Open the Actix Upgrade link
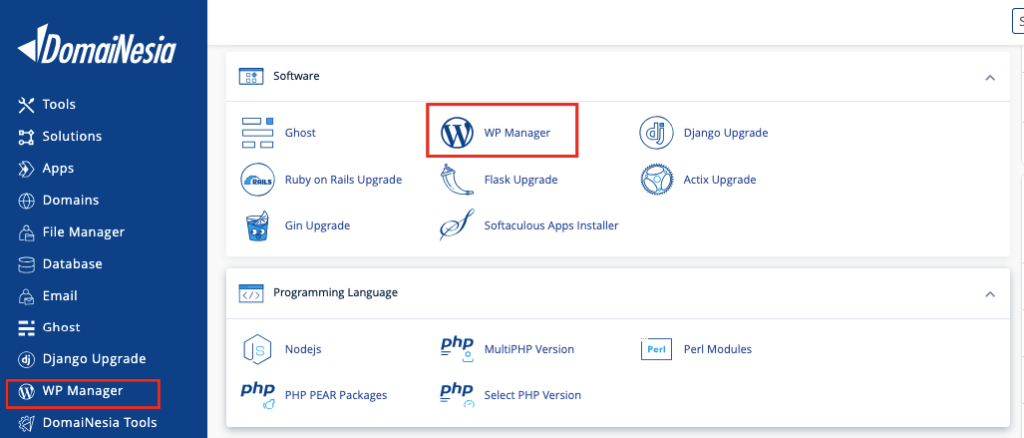This screenshot has width=1024, height=438. pyautogui.click(x=720, y=180)
